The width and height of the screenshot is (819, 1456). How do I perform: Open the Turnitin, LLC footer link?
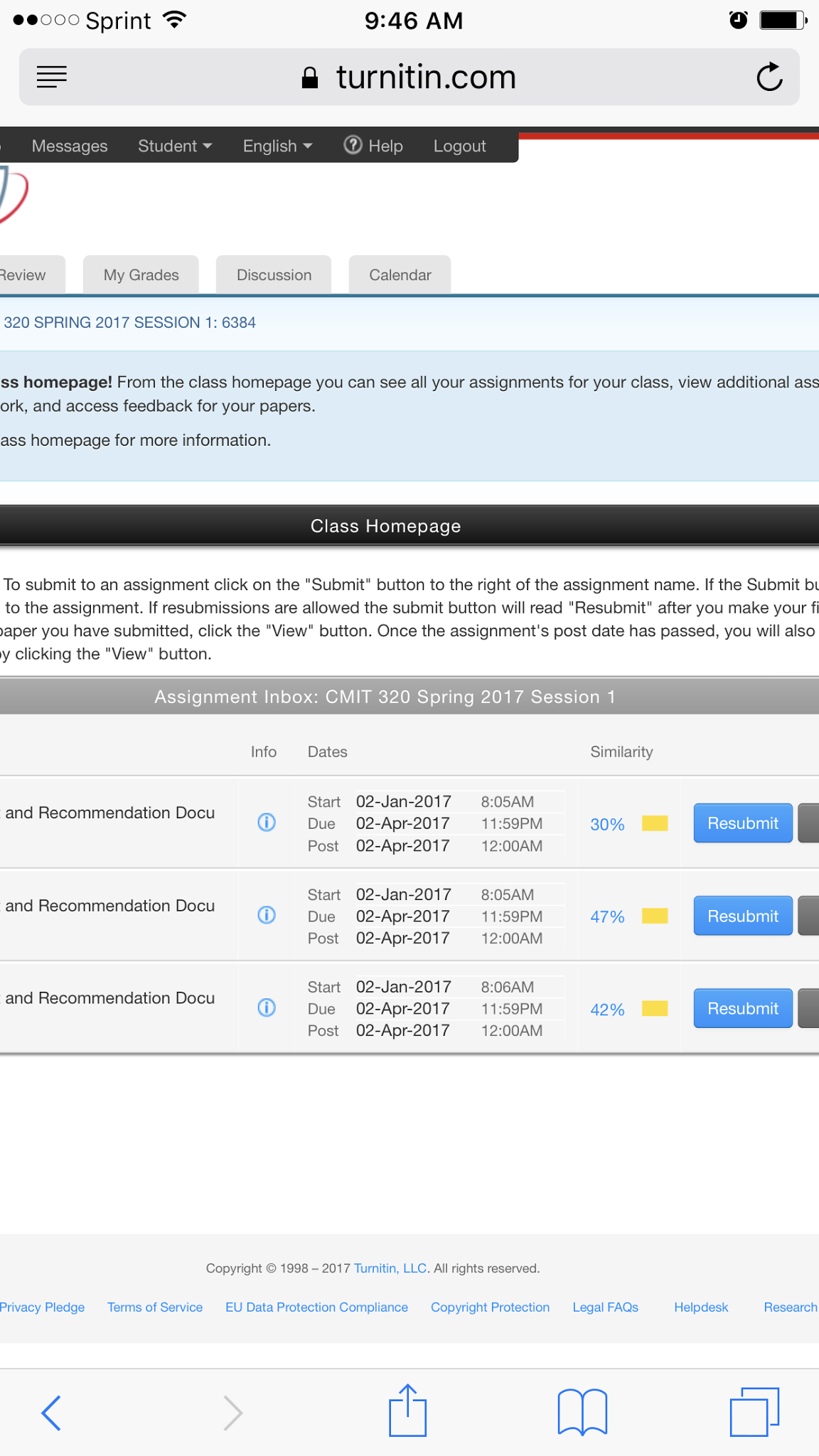coord(390,1268)
